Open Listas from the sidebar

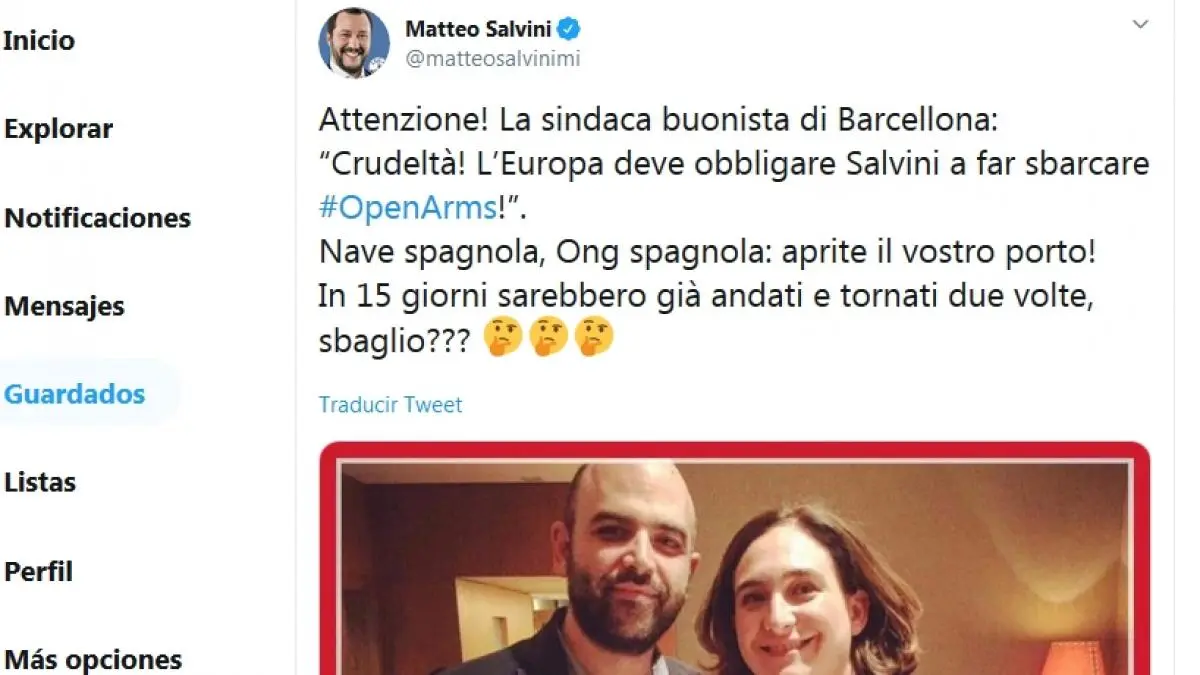pos(40,482)
